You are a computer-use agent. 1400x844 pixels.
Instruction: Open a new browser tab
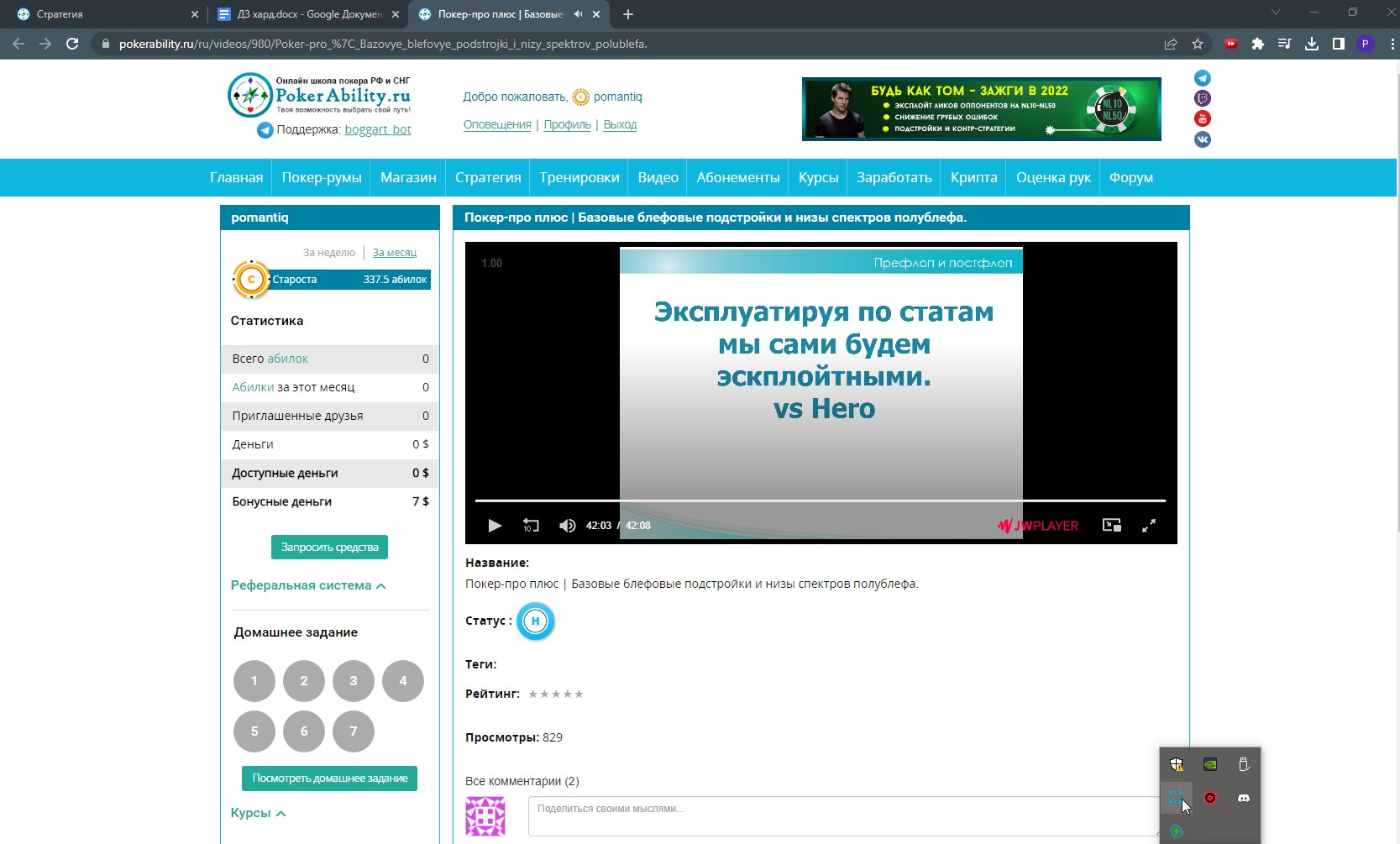point(628,14)
